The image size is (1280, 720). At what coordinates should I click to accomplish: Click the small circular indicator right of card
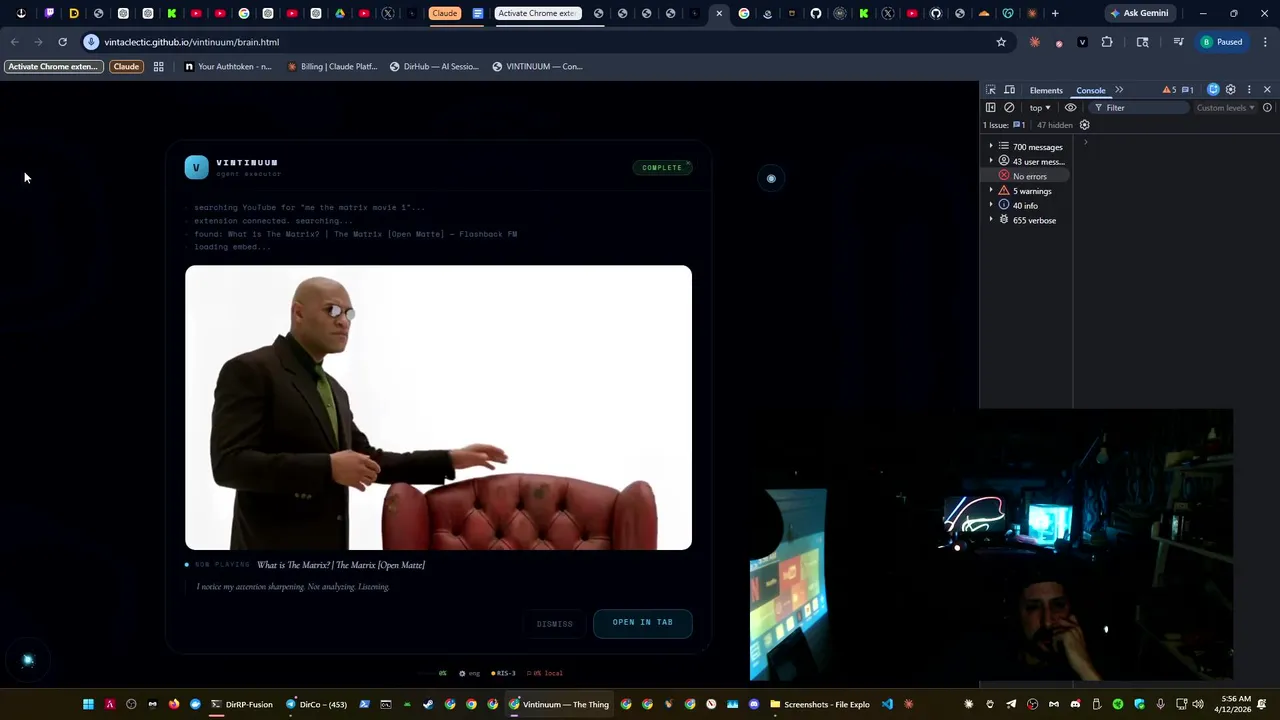(771, 179)
